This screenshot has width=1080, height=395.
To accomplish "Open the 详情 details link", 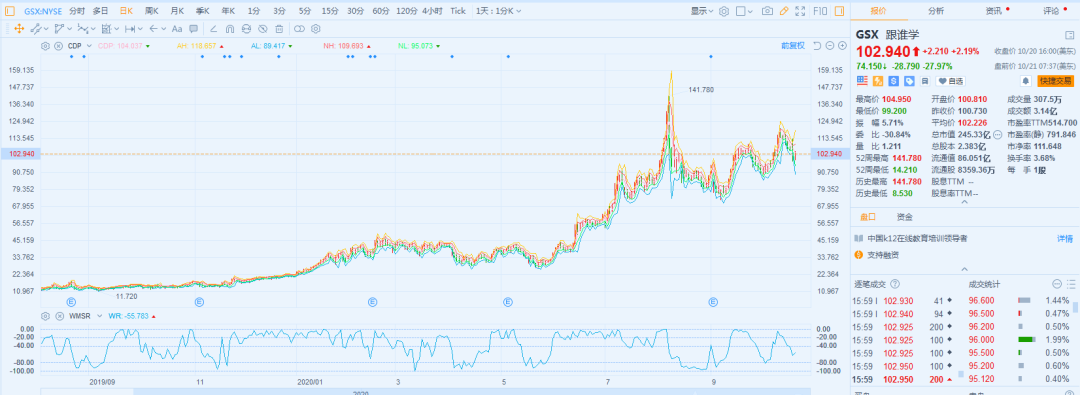I will coord(1065,239).
